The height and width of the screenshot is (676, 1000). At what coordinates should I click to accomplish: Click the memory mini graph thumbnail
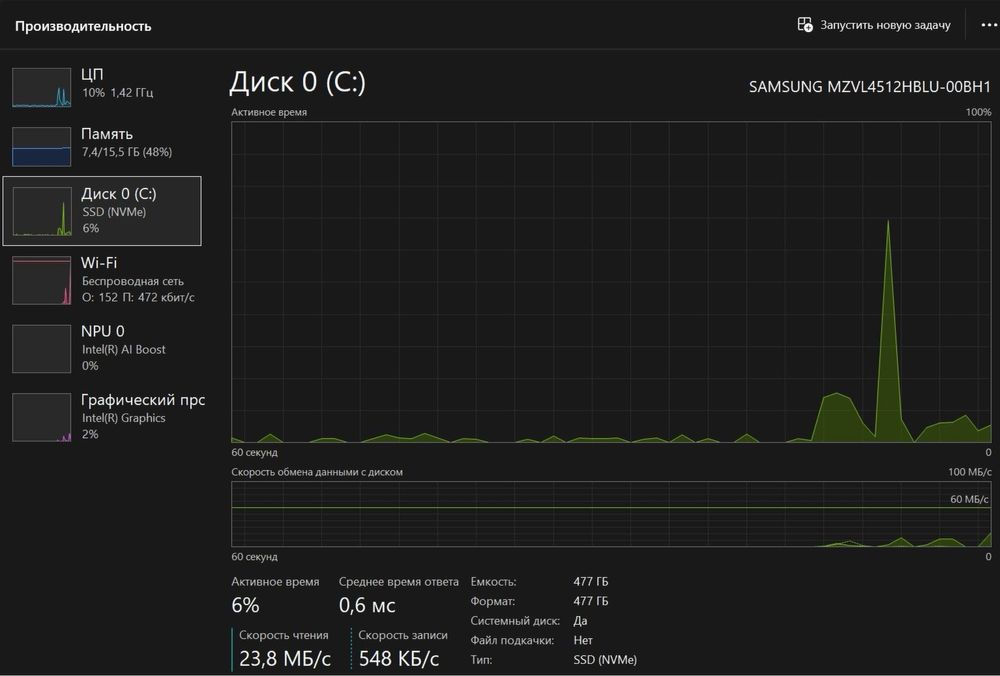41,147
